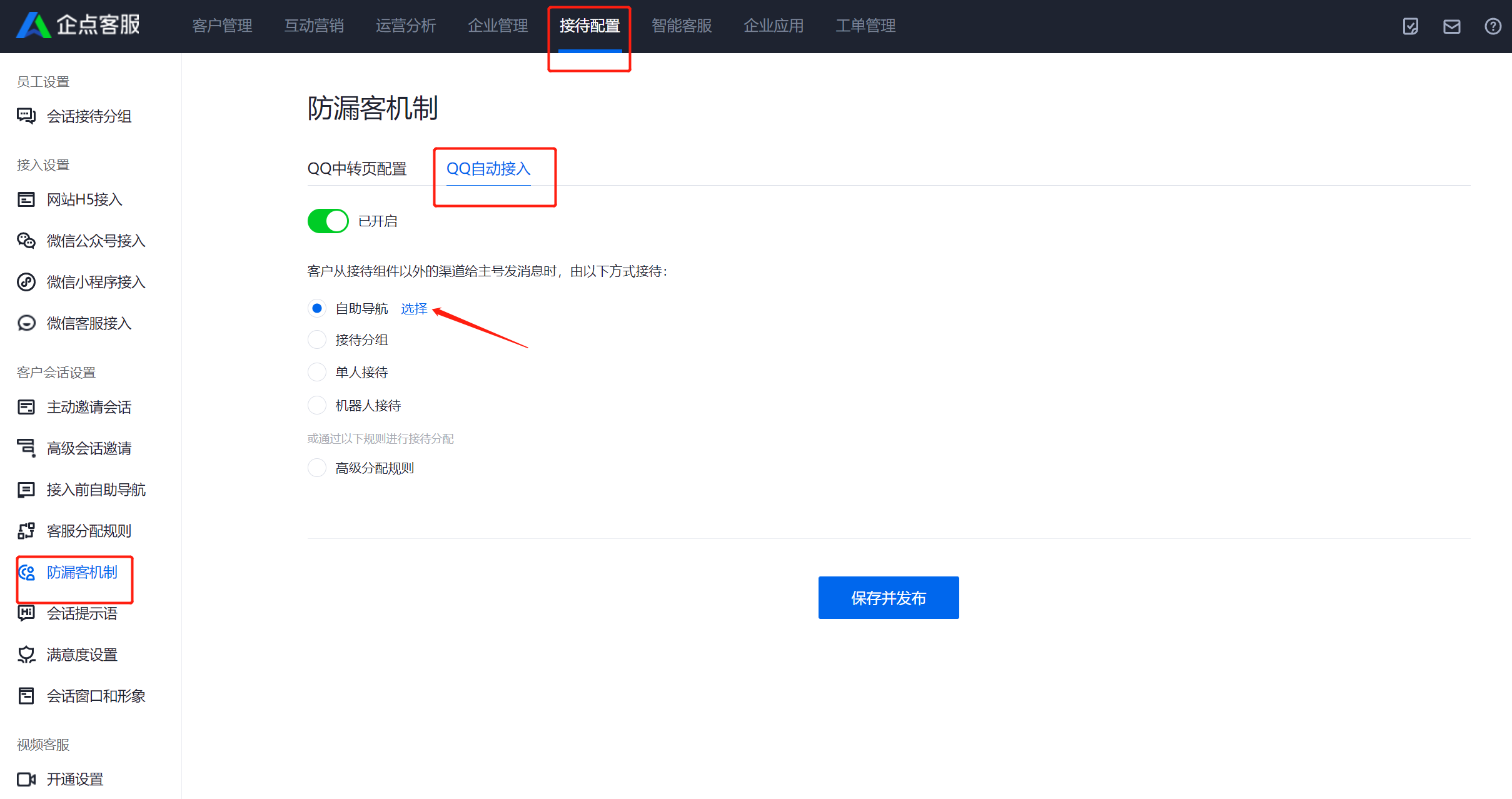The image size is (1512, 799).
Task: Click the 视频客服 section label
Action: coord(43,745)
